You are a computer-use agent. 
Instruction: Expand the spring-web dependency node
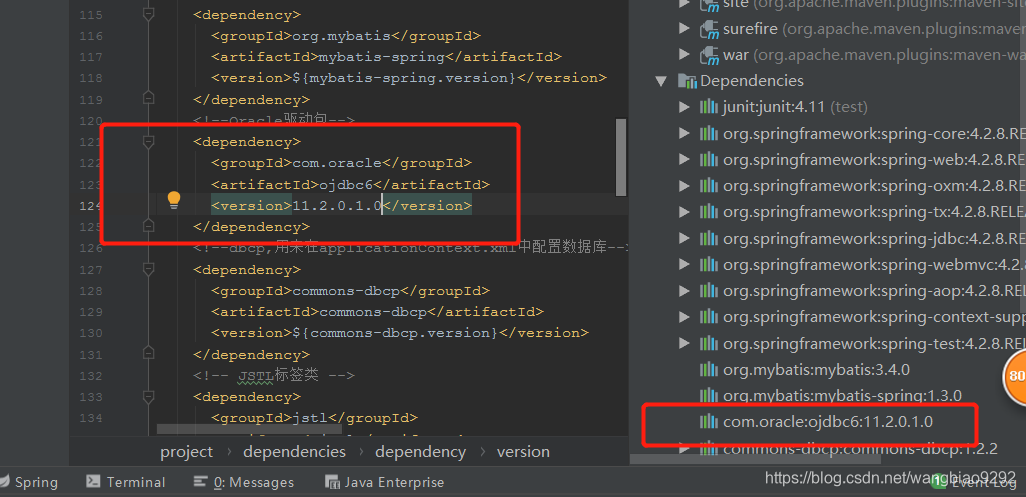(x=684, y=160)
